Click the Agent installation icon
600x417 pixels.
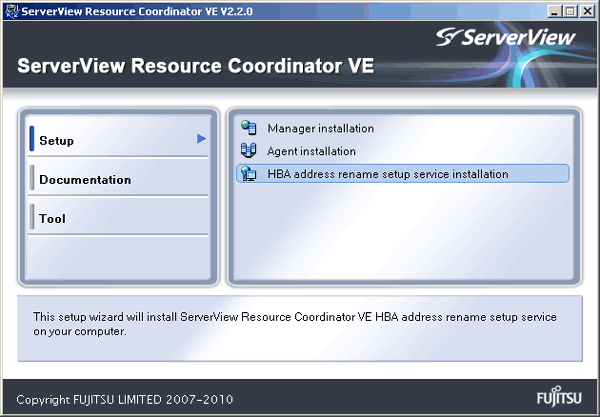click(x=248, y=150)
